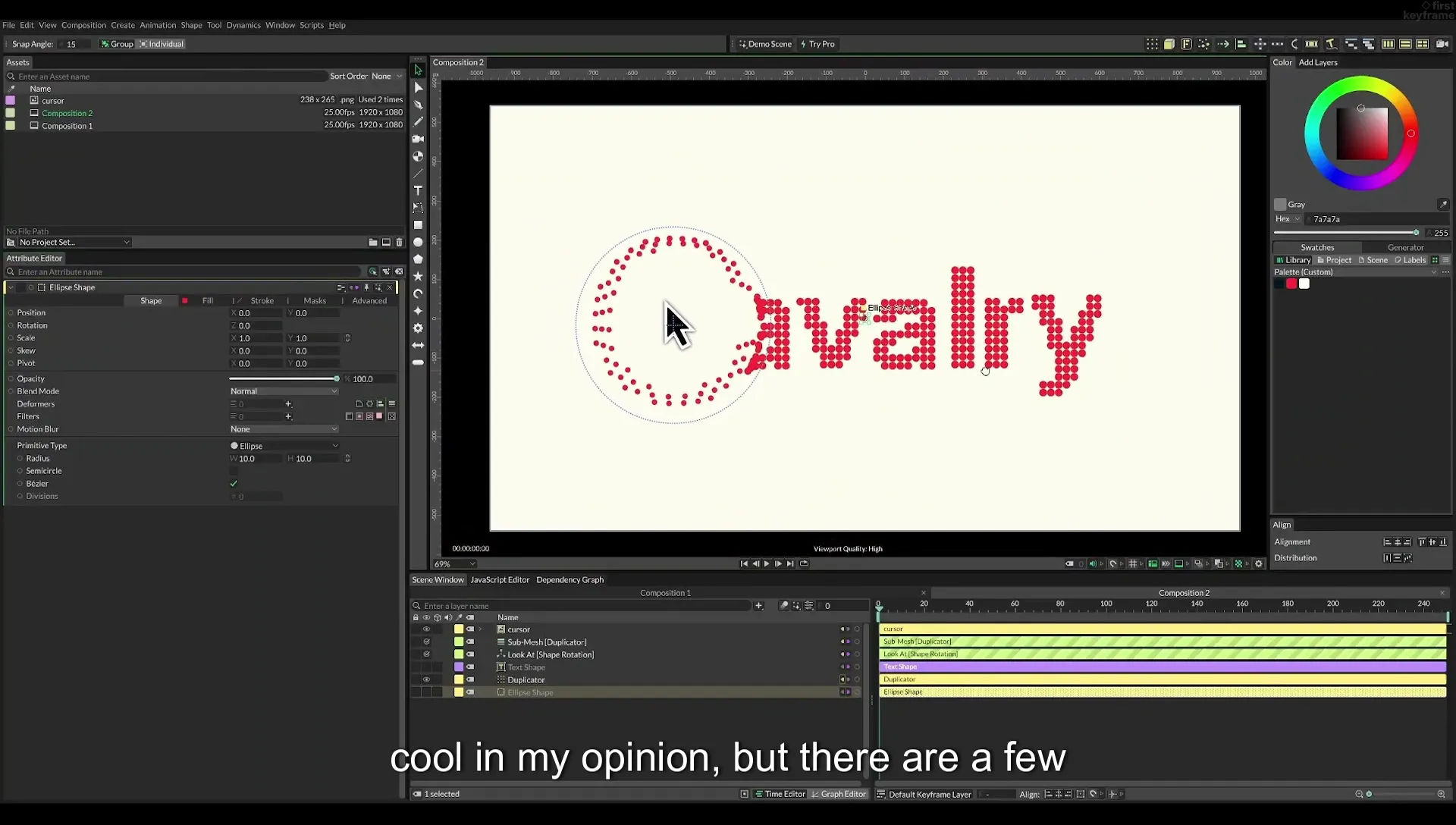Toggle Group selection mode

coord(117,44)
